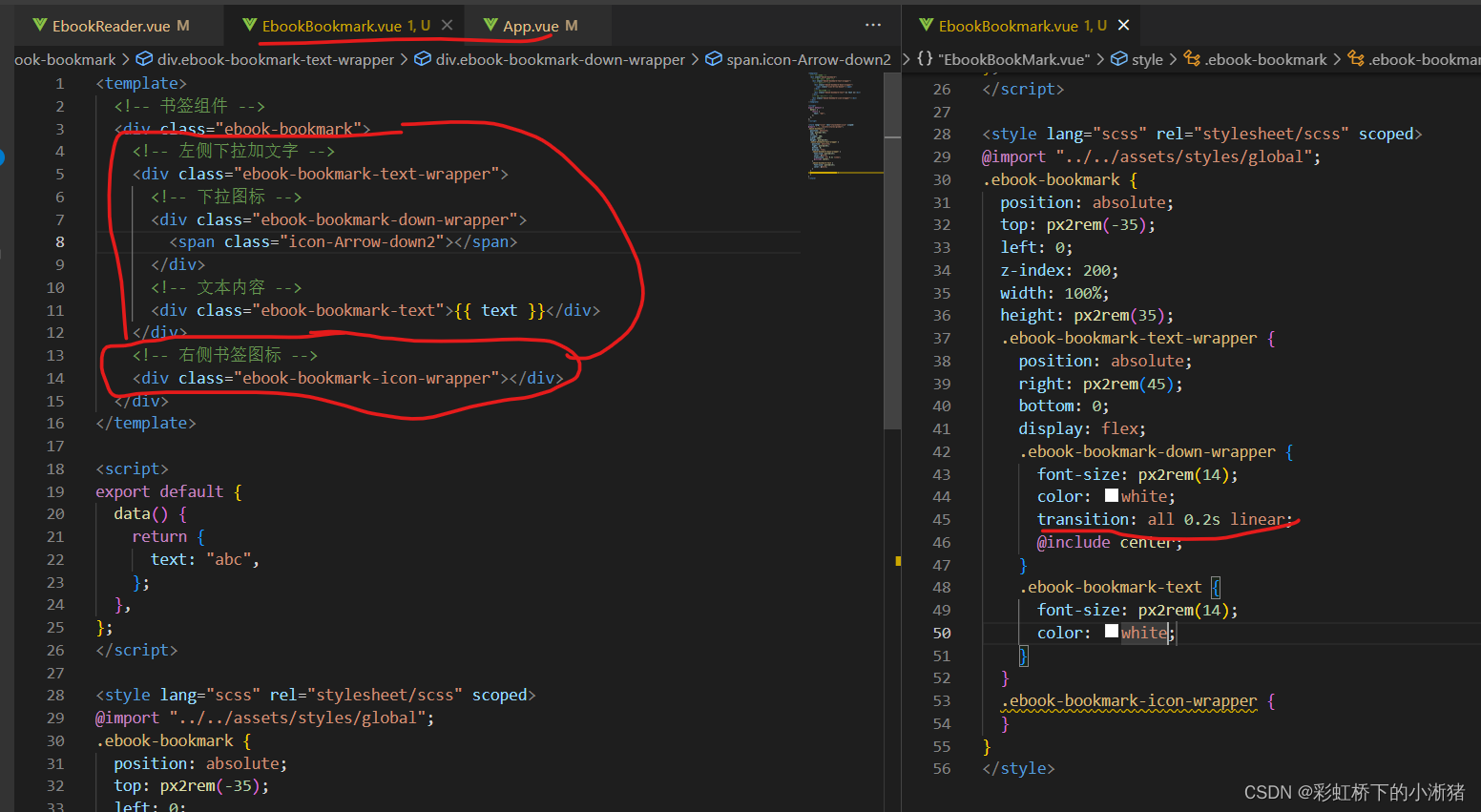This screenshot has height=812, width=1481.
Task: Click the {{ text }} interpolation on line 11
Action: pos(499,310)
